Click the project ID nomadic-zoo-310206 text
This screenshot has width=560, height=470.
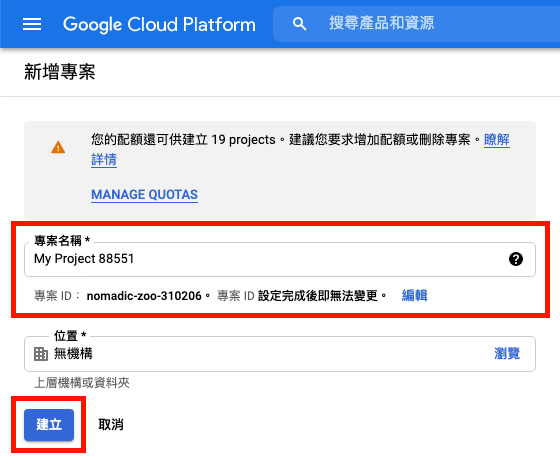coord(144,296)
